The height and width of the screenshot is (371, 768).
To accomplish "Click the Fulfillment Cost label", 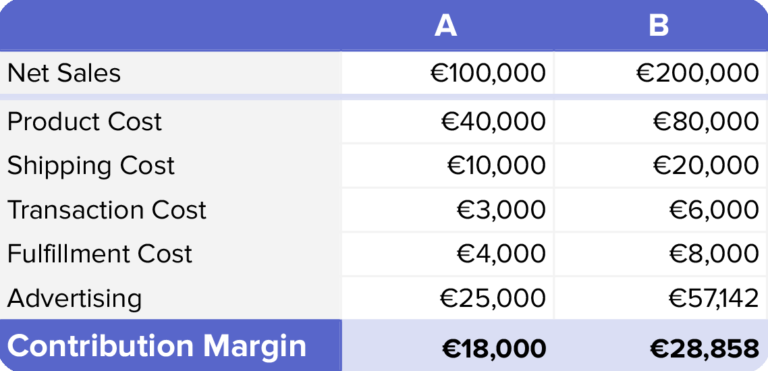I will point(99,254).
